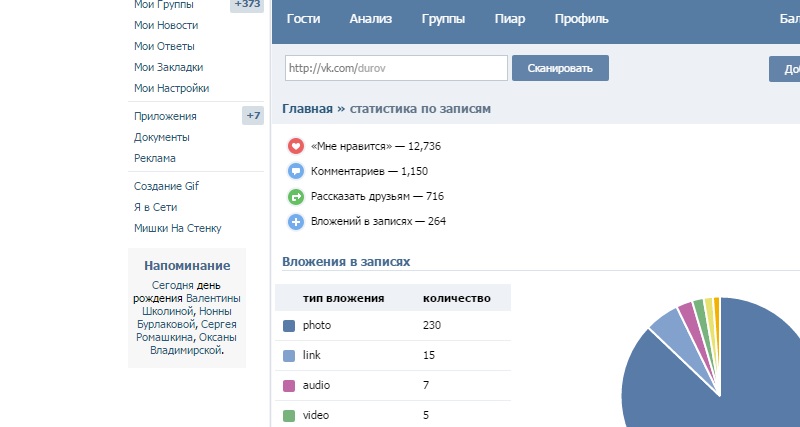Open Реклама in sidebar

(x=155, y=158)
